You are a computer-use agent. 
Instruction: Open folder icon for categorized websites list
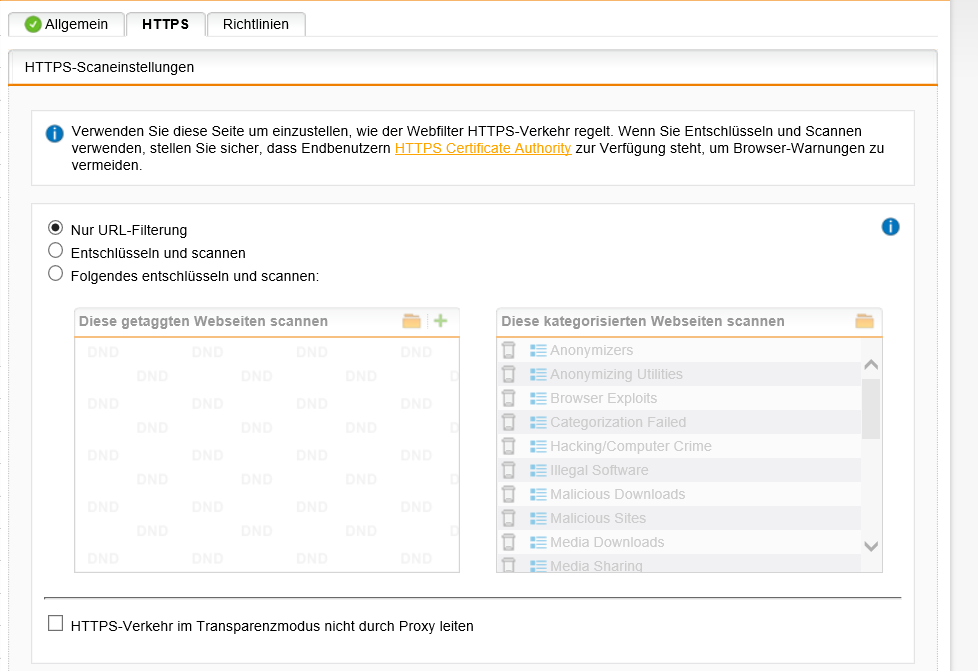click(865, 321)
